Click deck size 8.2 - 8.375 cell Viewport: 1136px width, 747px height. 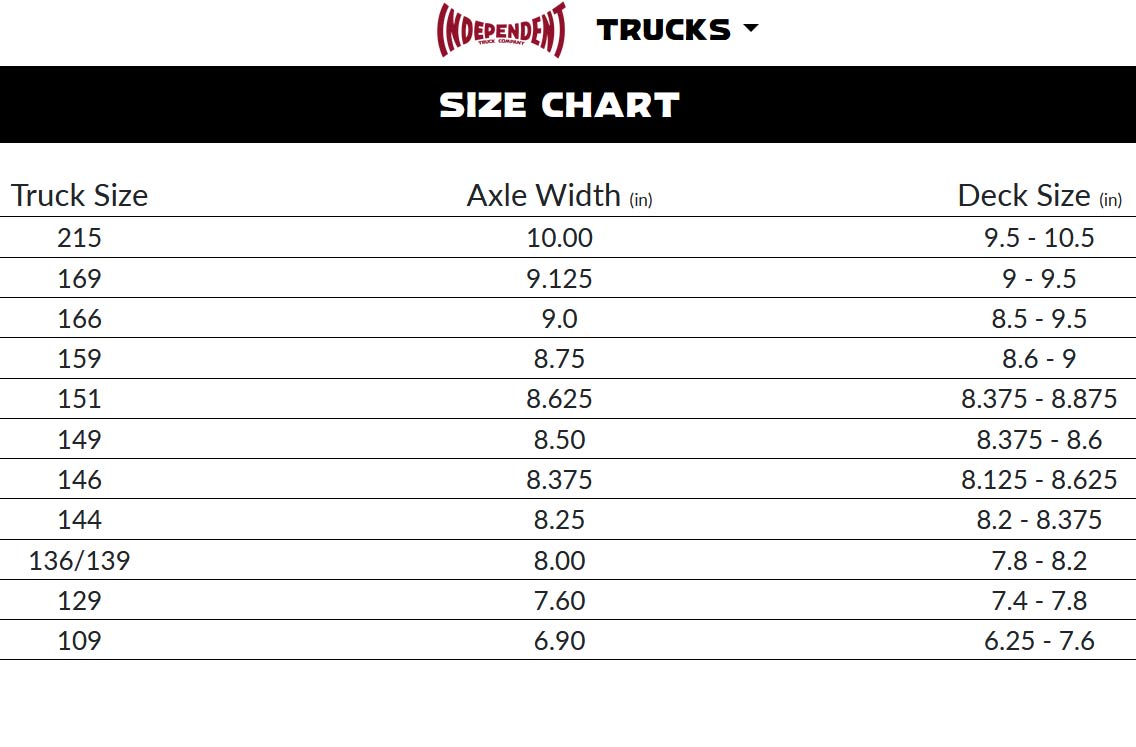1039,520
